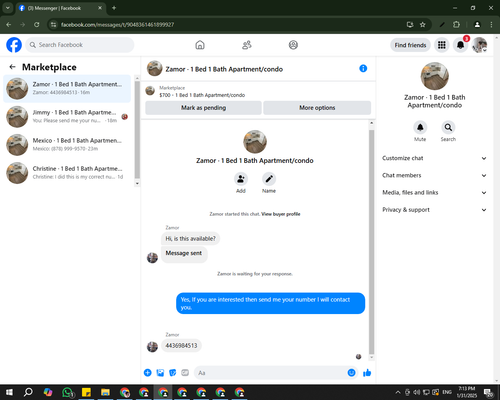500x400 pixels.
Task: Open the Friends icon in top navigation
Action: tap(247, 45)
